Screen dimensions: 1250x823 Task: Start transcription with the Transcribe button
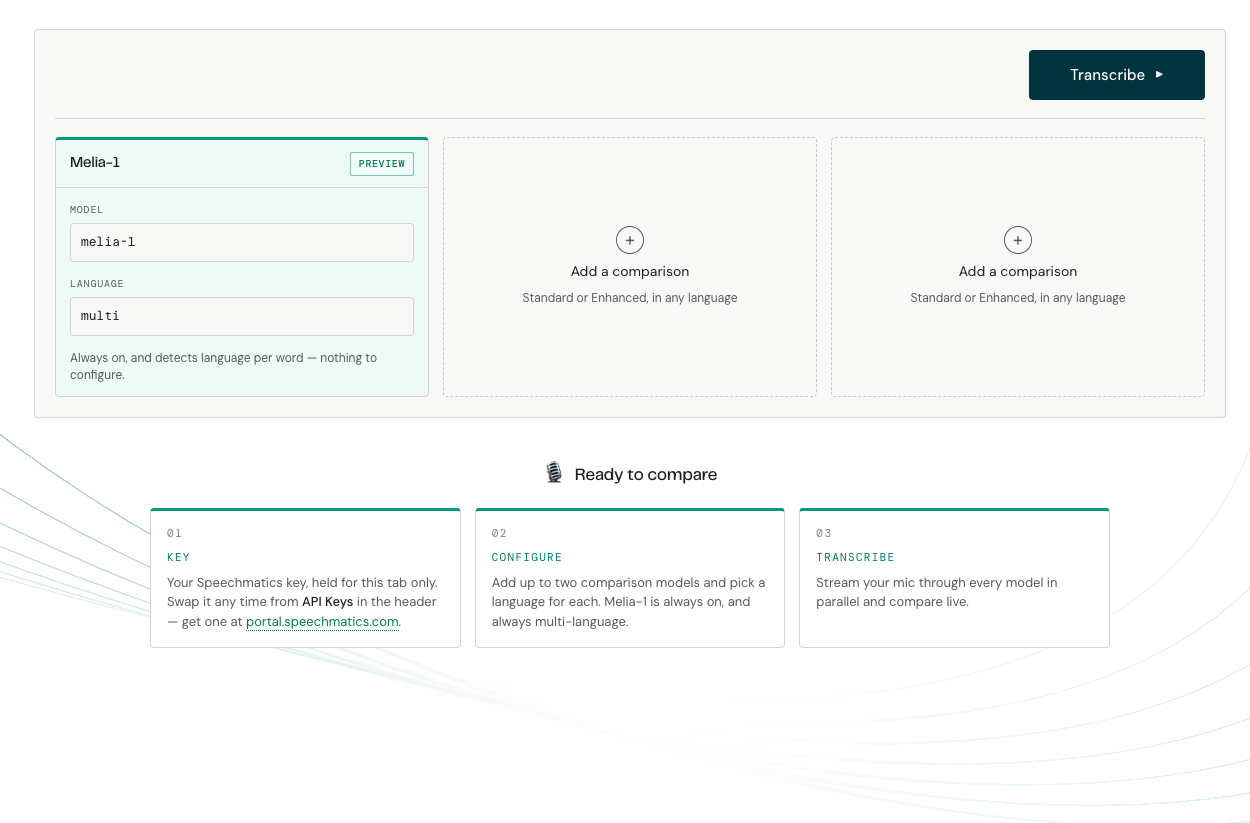1117,75
